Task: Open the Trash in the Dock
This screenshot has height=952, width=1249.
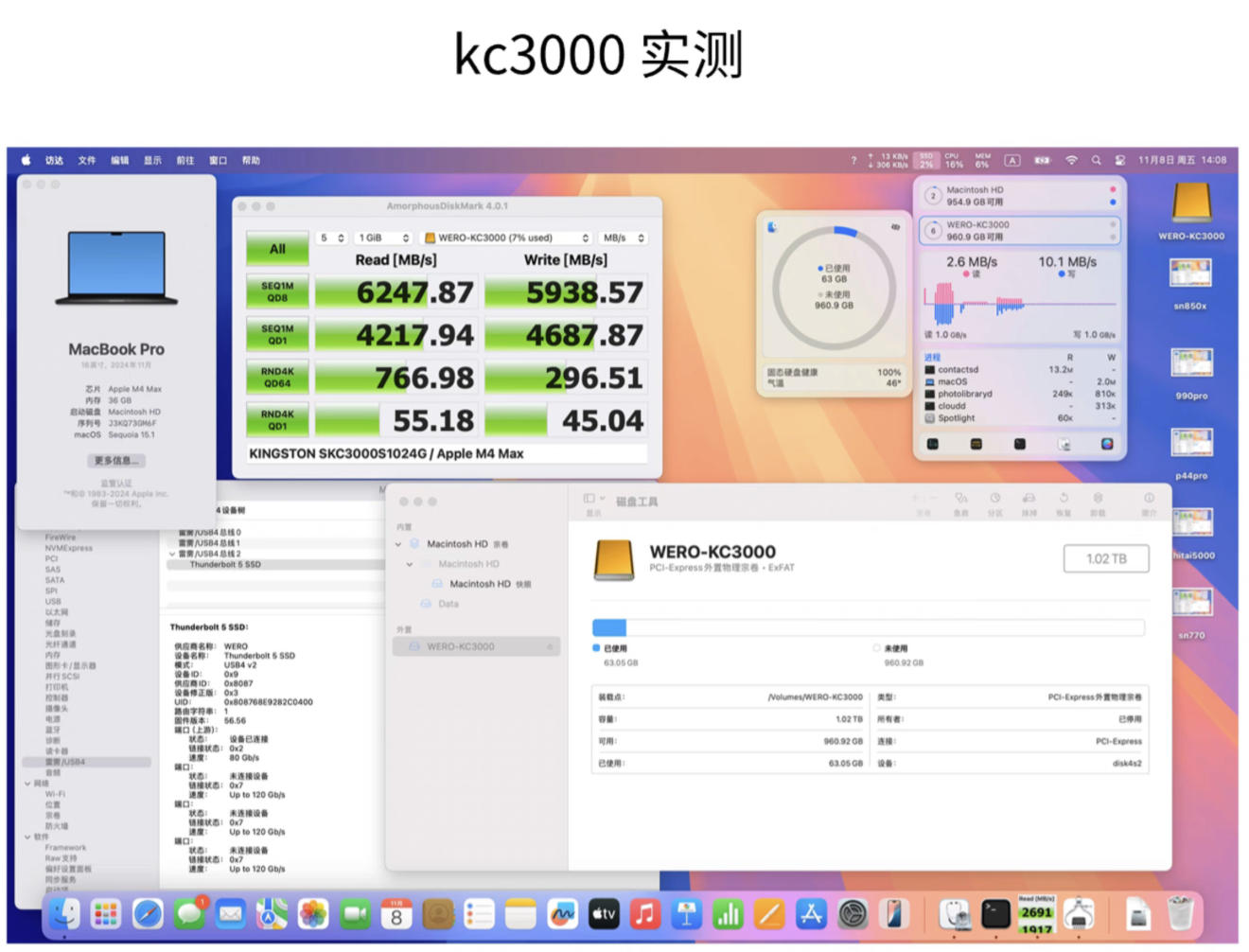Action: 1180,914
